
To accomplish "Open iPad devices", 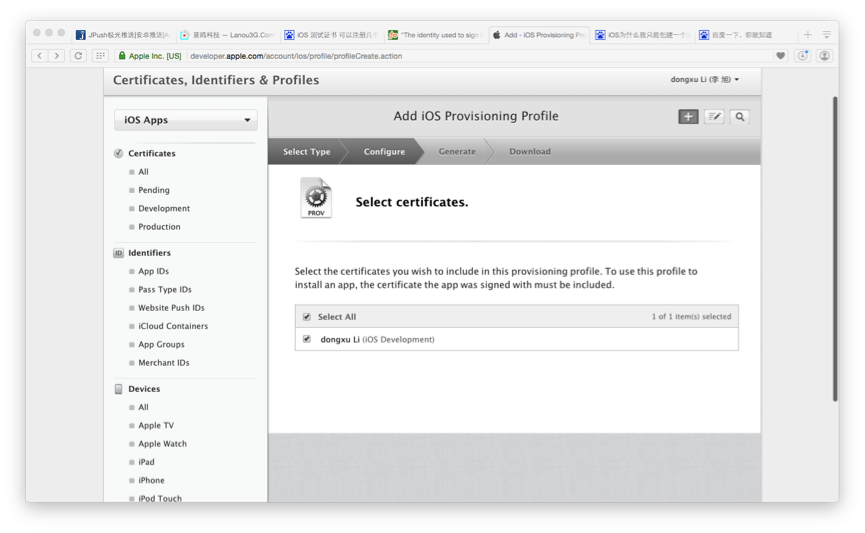I will tap(146, 462).
